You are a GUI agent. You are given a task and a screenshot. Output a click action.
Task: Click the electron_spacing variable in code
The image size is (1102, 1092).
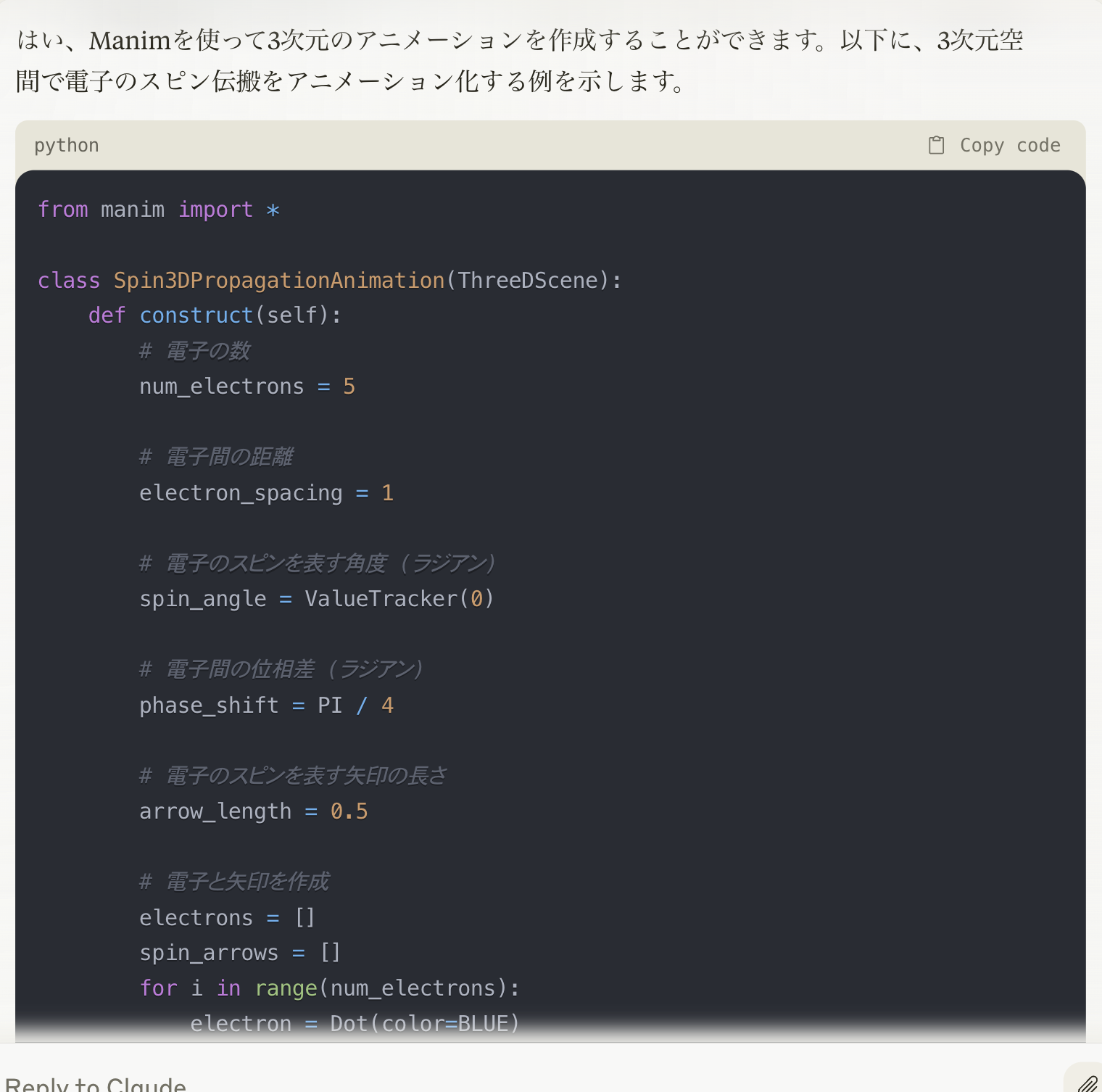(x=241, y=493)
